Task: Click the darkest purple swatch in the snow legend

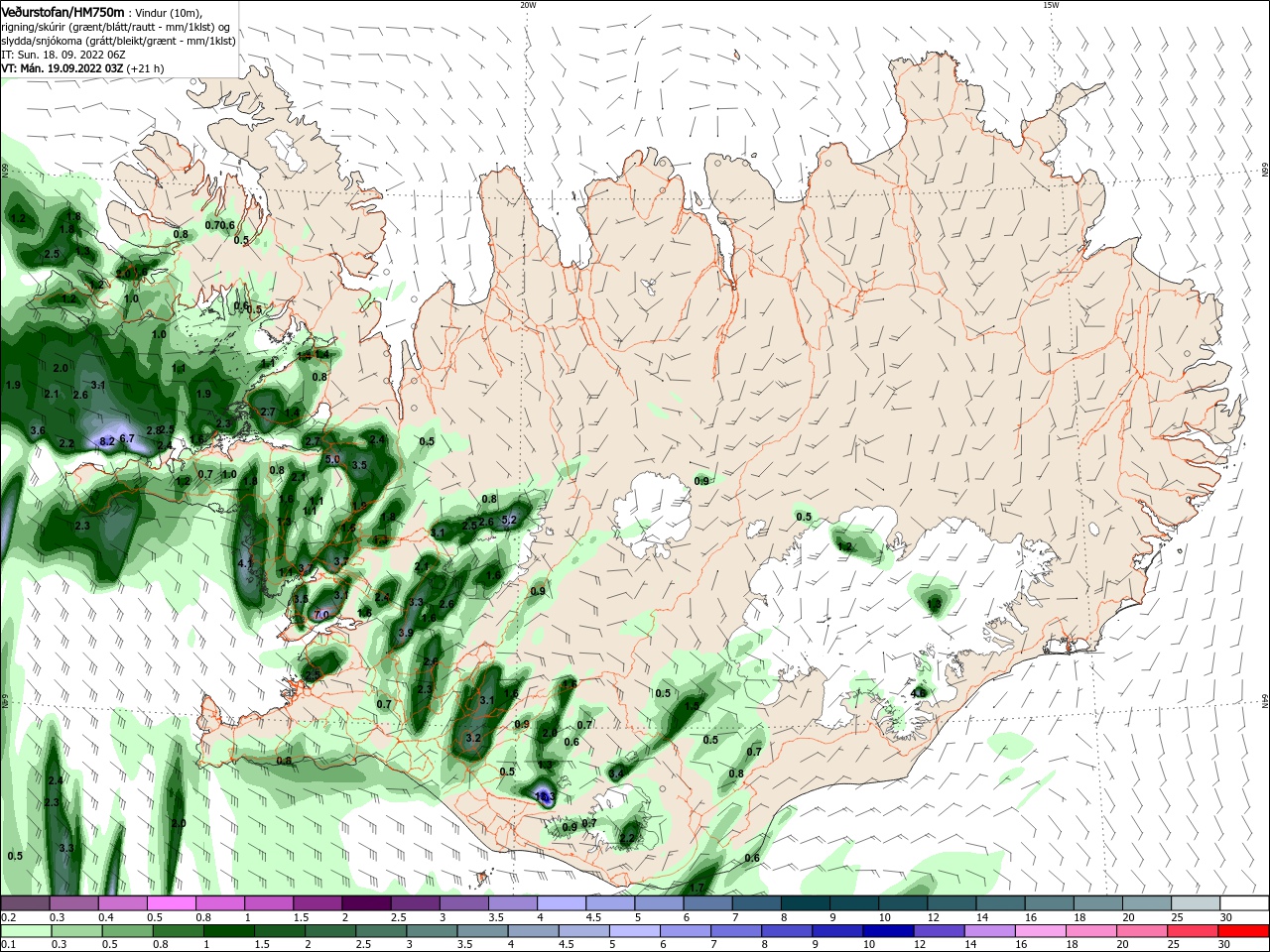Action: [x=365, y=903]
